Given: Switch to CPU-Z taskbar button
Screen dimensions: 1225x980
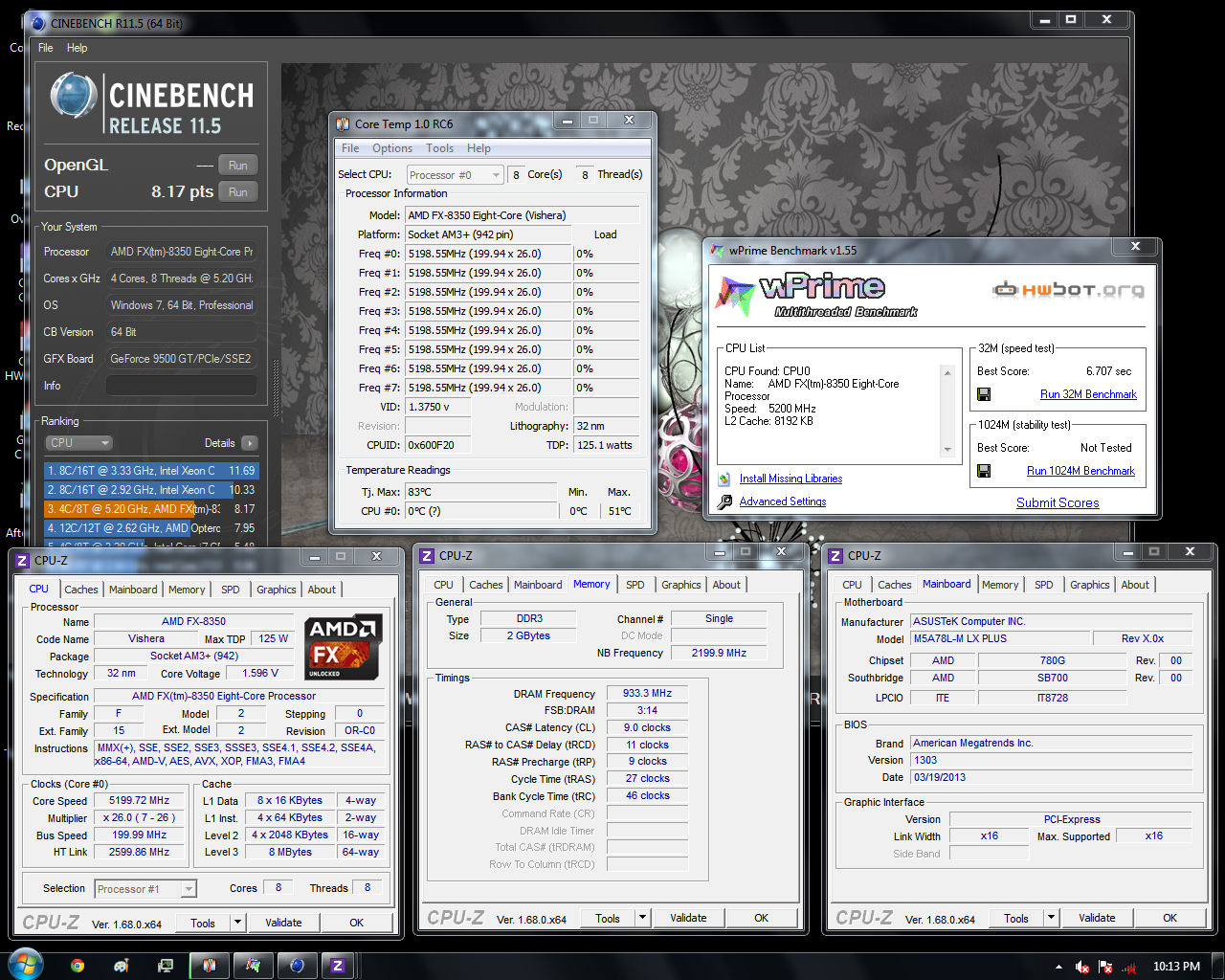Looking at the screenshot, I should point(338,966).
